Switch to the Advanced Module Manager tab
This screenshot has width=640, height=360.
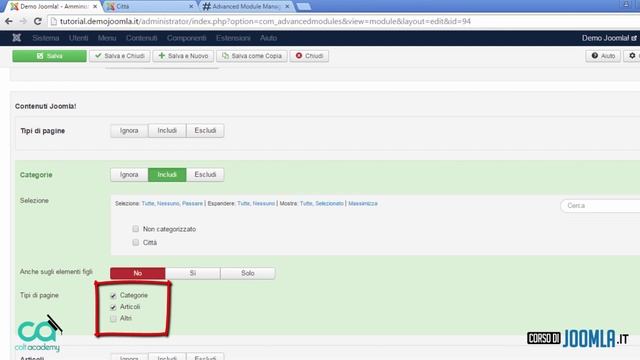tap(246, 7)
